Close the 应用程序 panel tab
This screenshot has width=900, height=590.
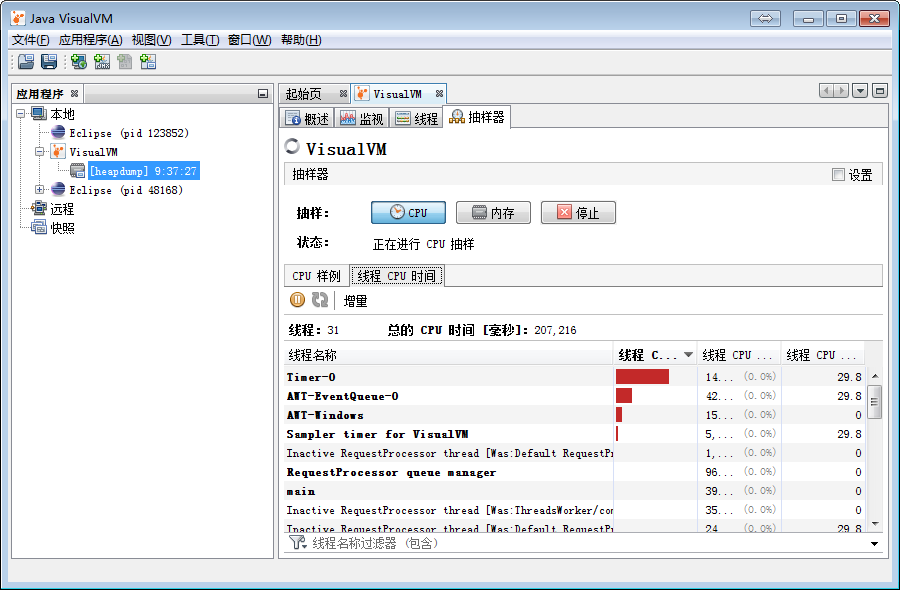tap(75, 94)
